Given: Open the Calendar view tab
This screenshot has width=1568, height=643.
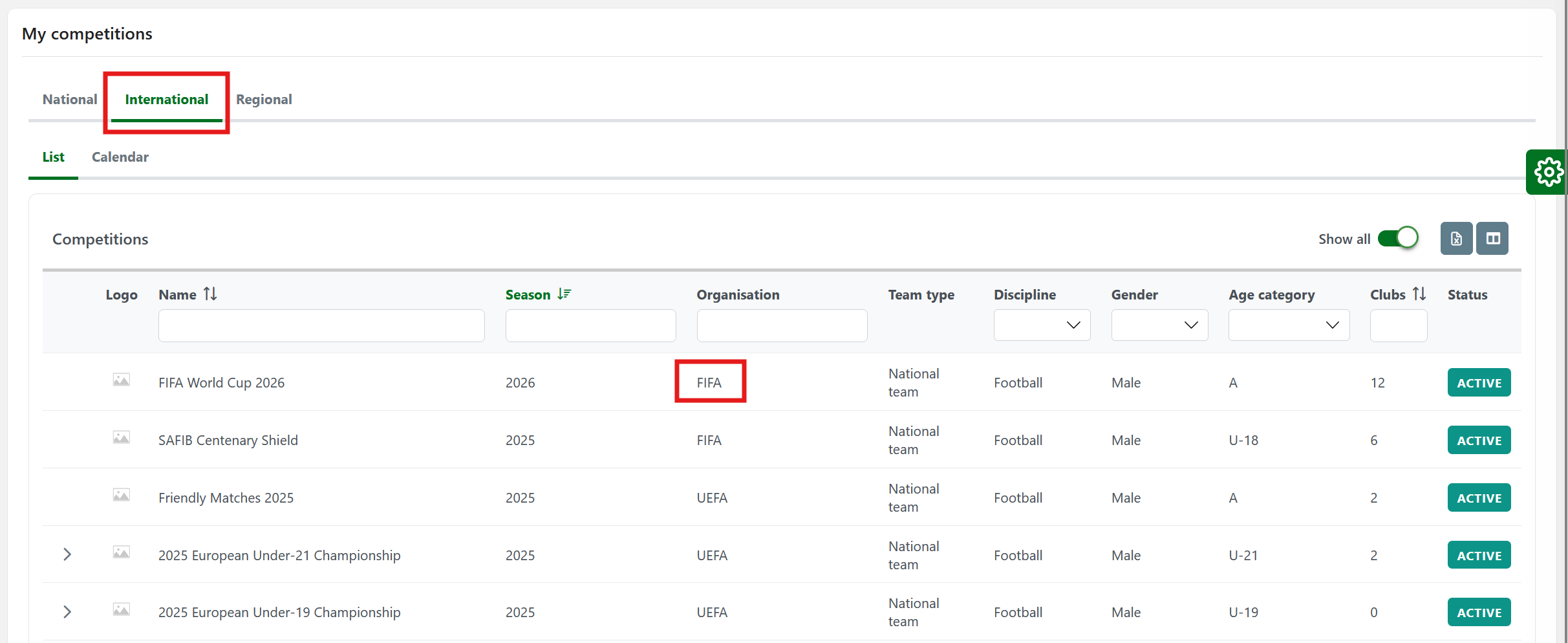Looking at the screenshot, I should pos(120,157).
